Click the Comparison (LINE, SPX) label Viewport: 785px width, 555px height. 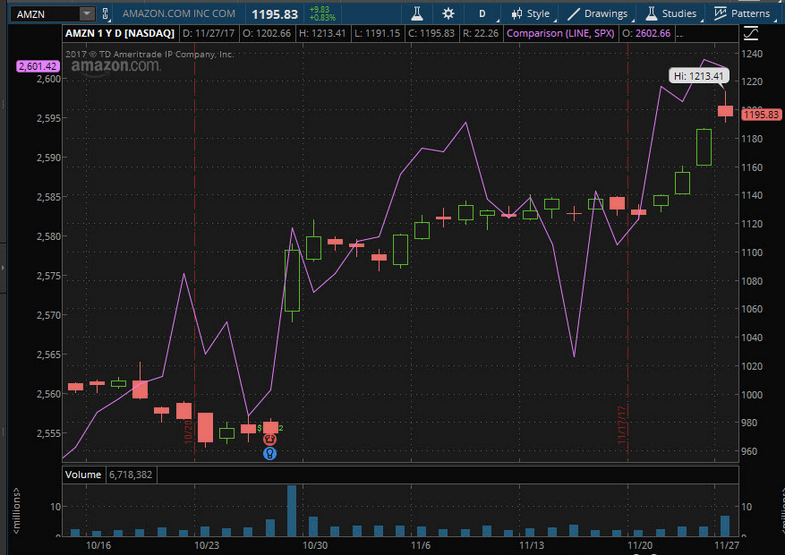point(560,34)
